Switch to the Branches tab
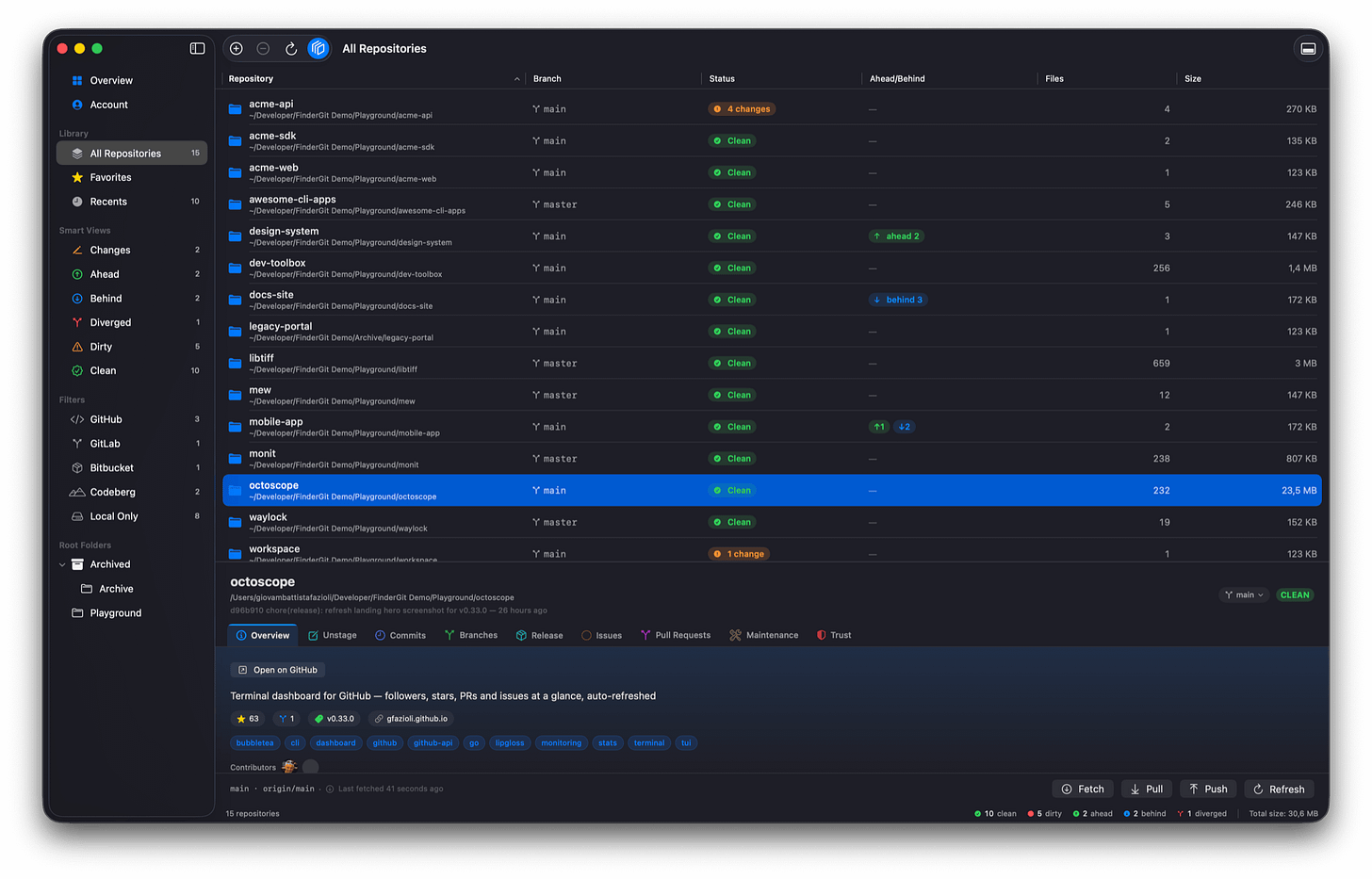This screenshot has height=879, width=1372. point(471,636)
